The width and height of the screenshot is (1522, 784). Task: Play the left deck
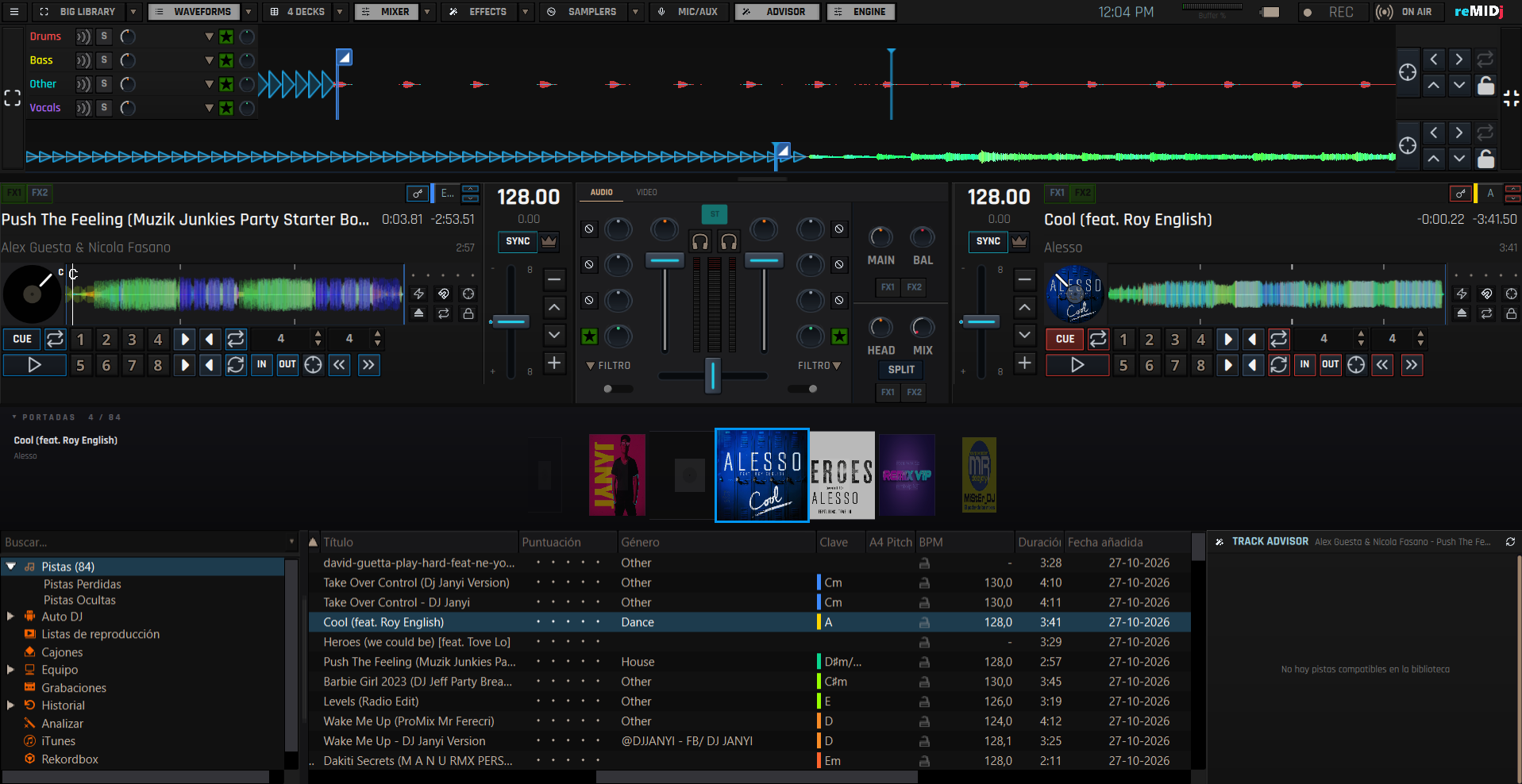34,365
